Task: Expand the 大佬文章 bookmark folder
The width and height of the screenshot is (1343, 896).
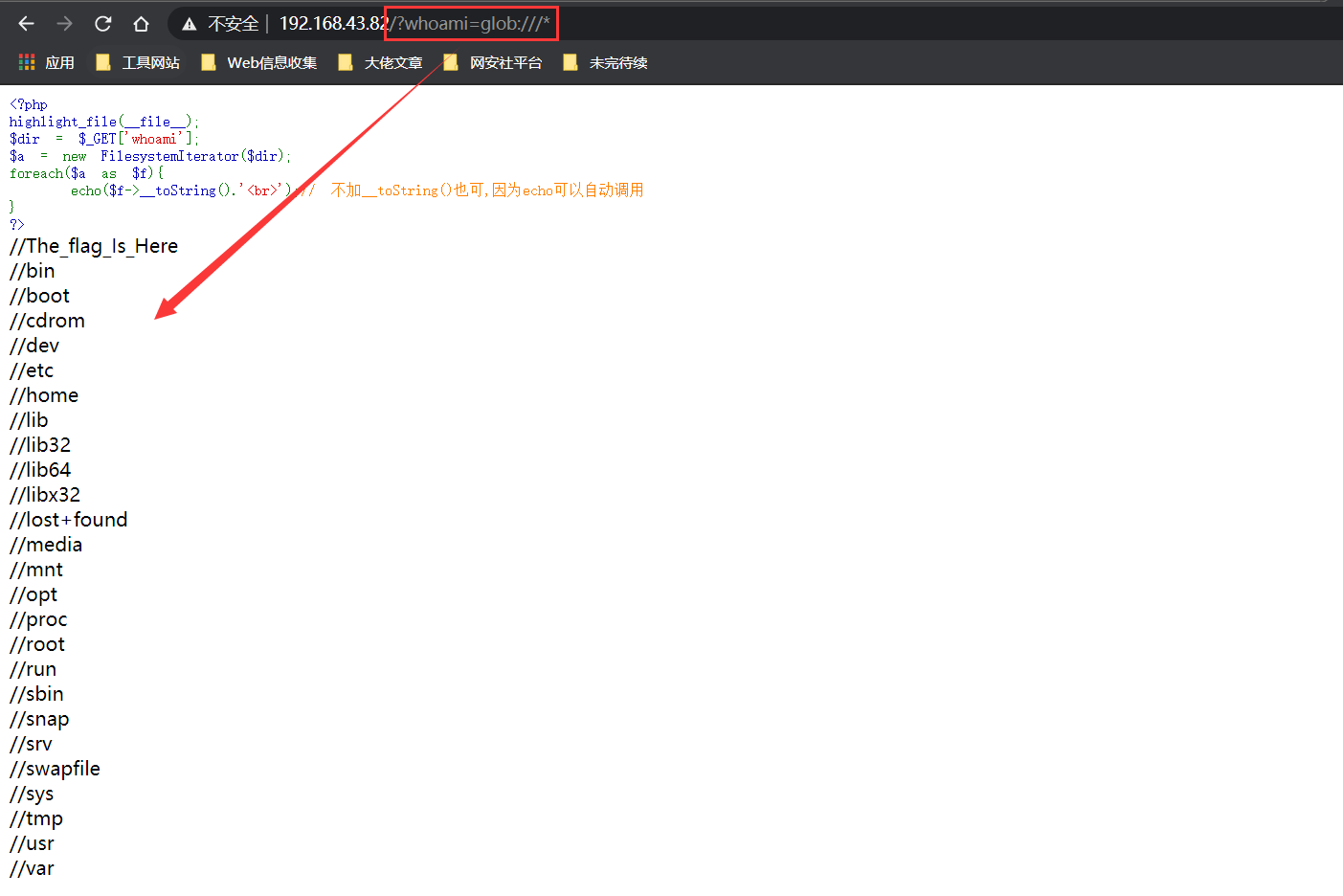Action: pos(381,62)
